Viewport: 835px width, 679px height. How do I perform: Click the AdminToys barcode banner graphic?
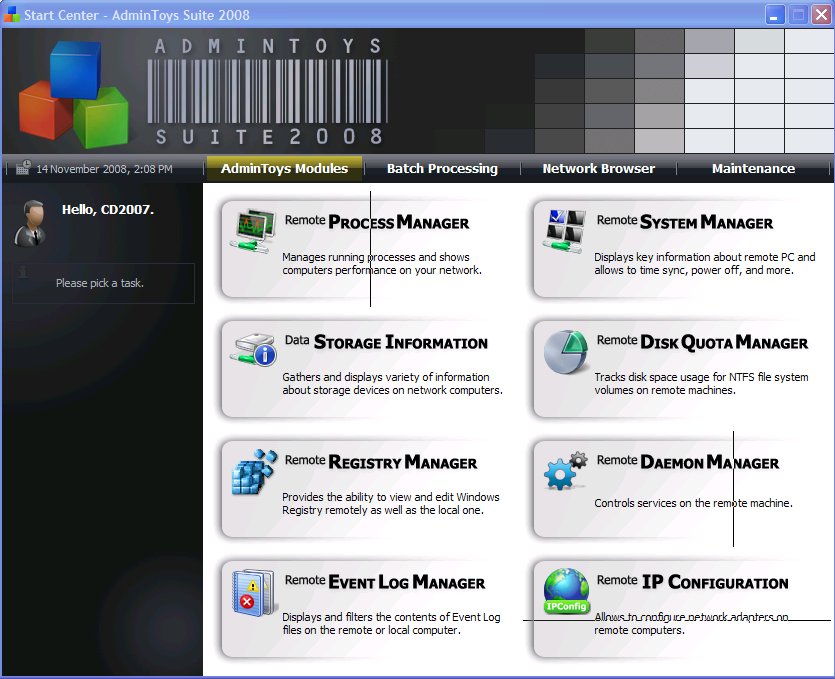click(268, 91)
